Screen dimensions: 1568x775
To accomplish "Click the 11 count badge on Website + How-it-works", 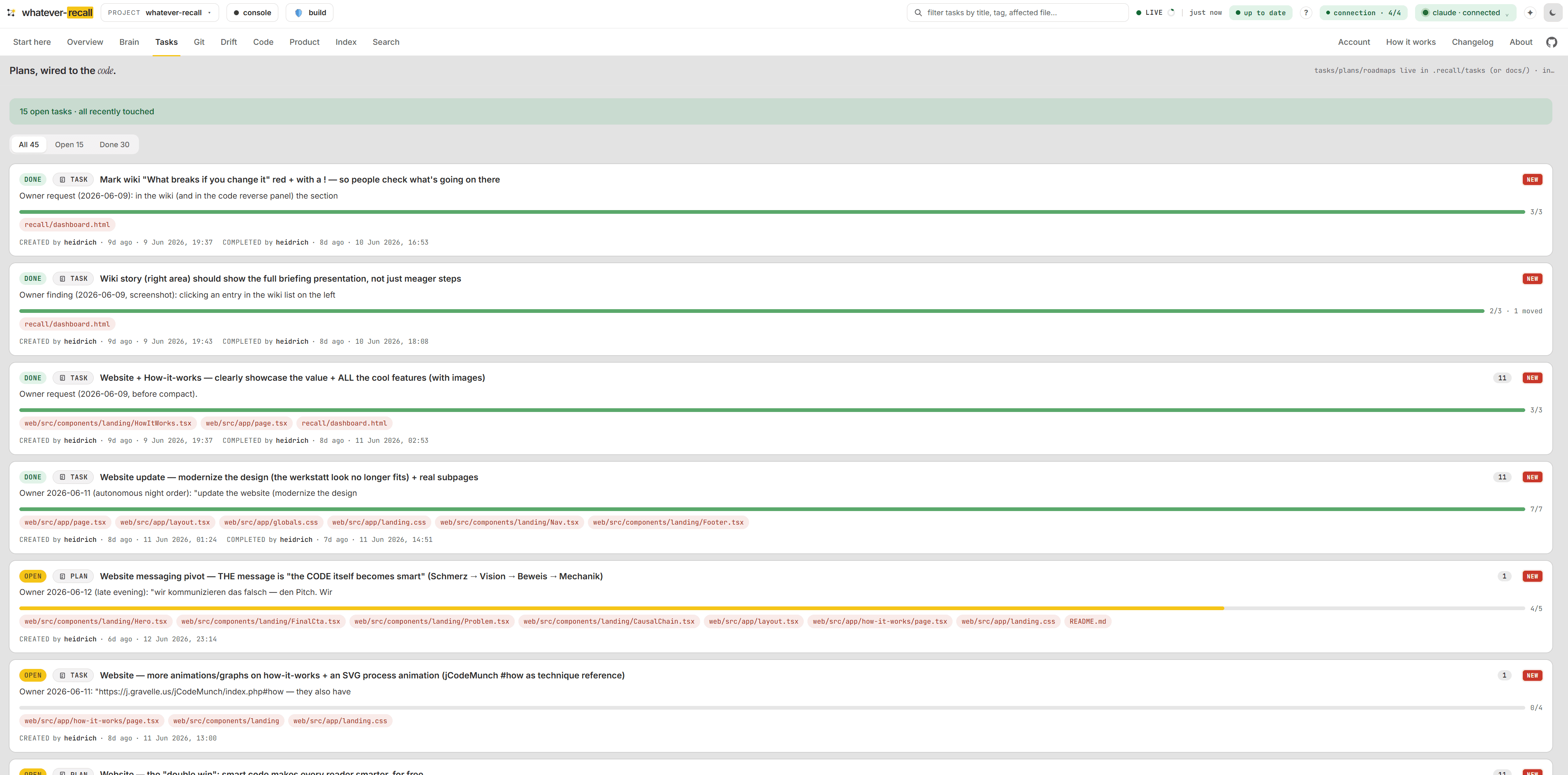I will coord(1502,378).
